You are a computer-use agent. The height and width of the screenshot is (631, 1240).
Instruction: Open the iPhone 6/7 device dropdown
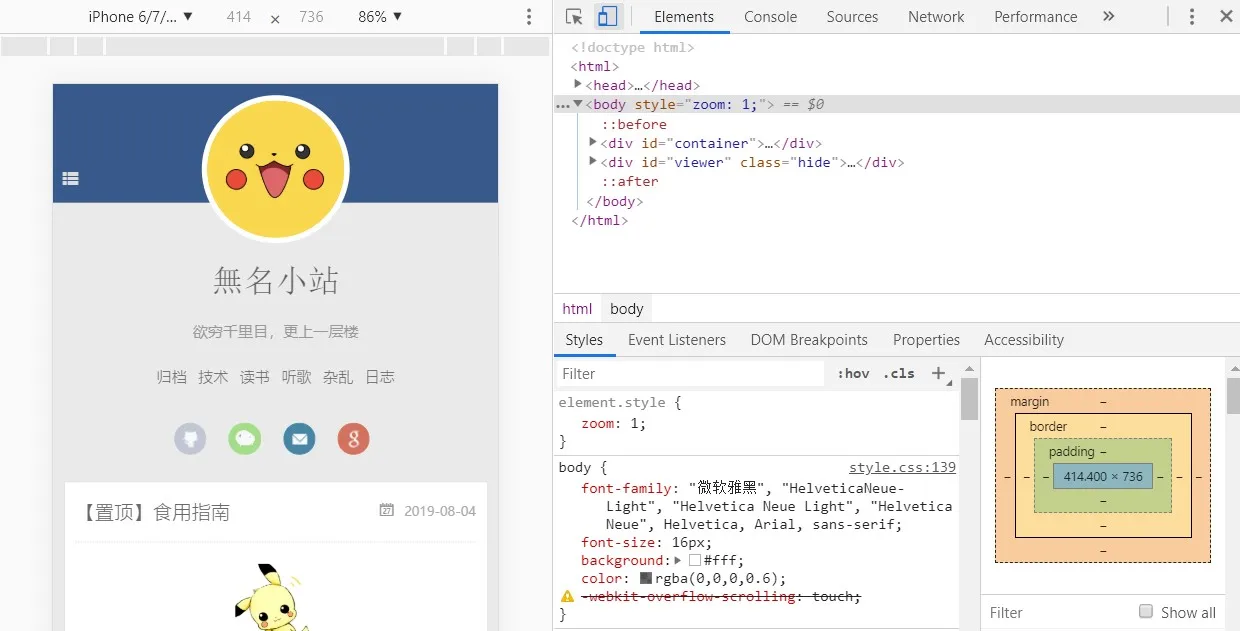[141, 17]
